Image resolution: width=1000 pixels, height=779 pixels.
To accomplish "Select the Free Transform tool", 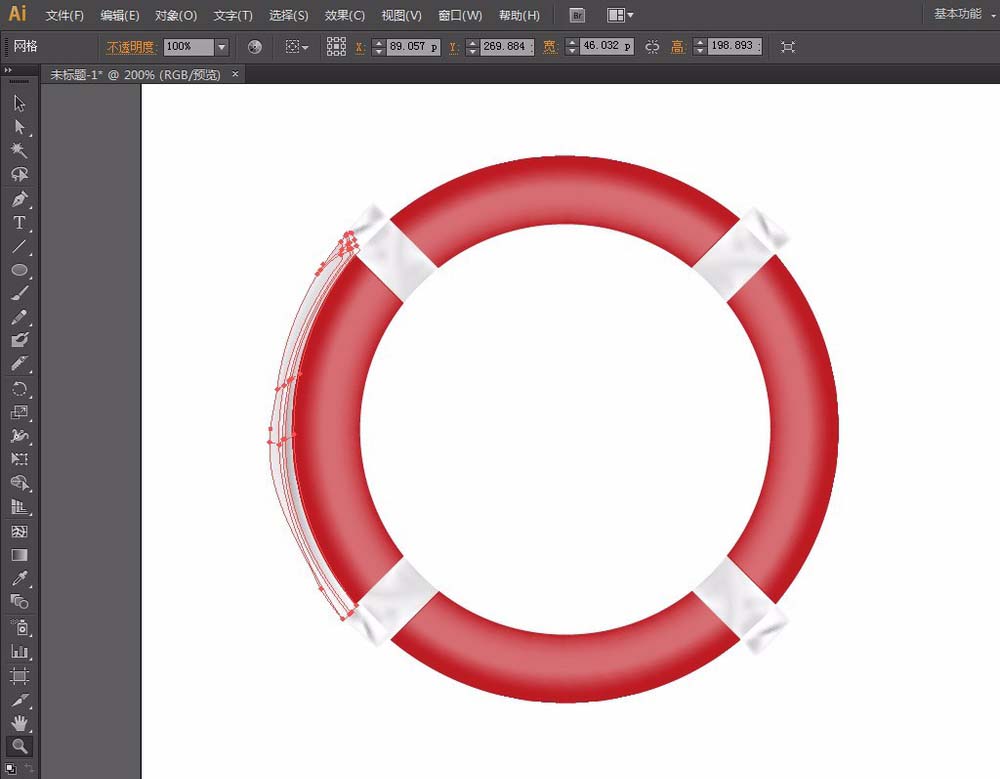I will [x=19, y=459].
